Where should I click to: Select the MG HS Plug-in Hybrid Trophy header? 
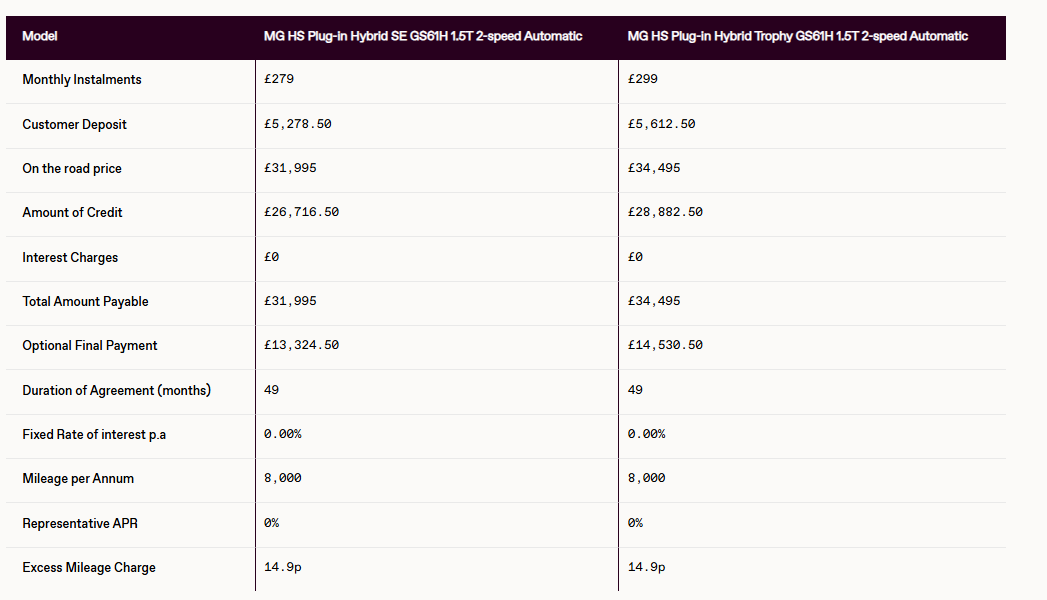[797, 36]
